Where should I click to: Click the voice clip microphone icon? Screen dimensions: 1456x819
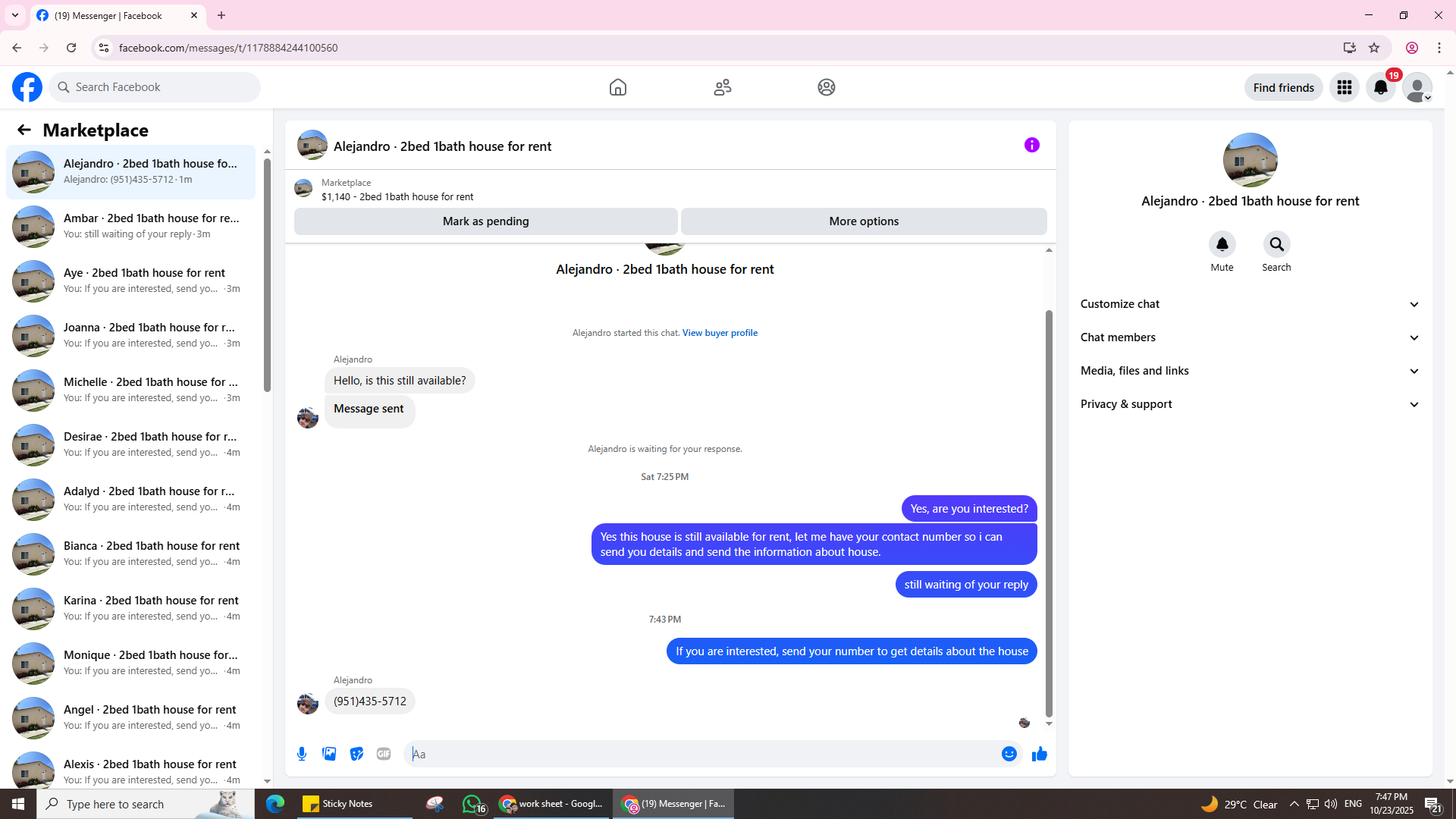(302, 754)
